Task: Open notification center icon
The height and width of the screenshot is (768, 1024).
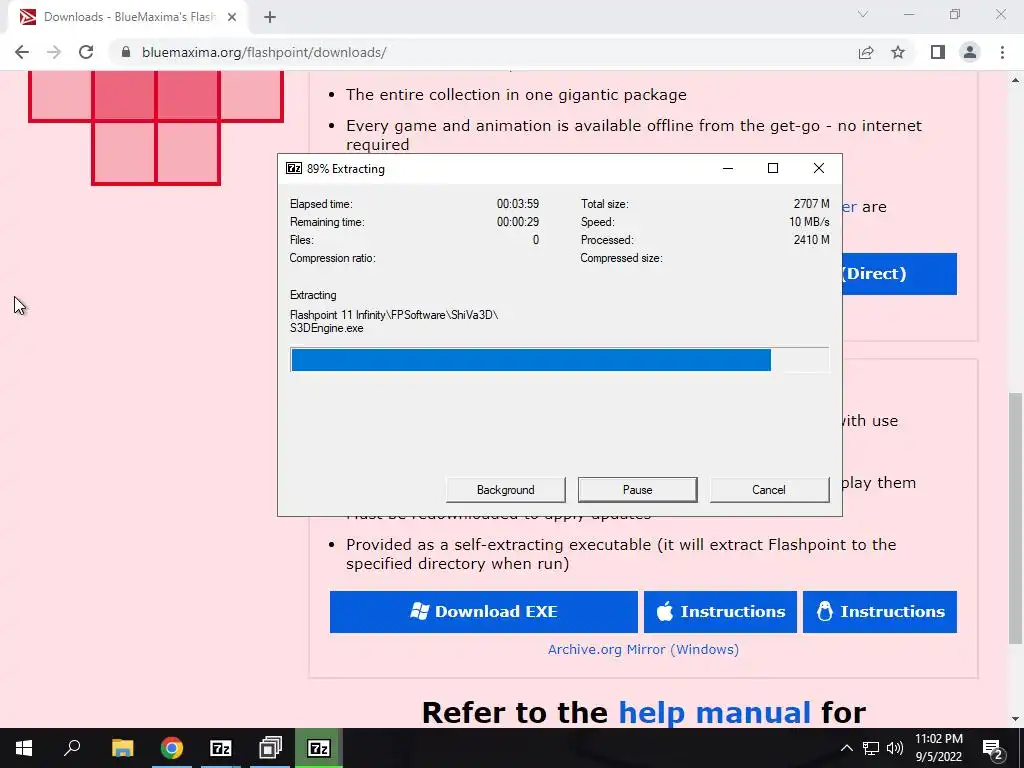Action: (993, 748)
